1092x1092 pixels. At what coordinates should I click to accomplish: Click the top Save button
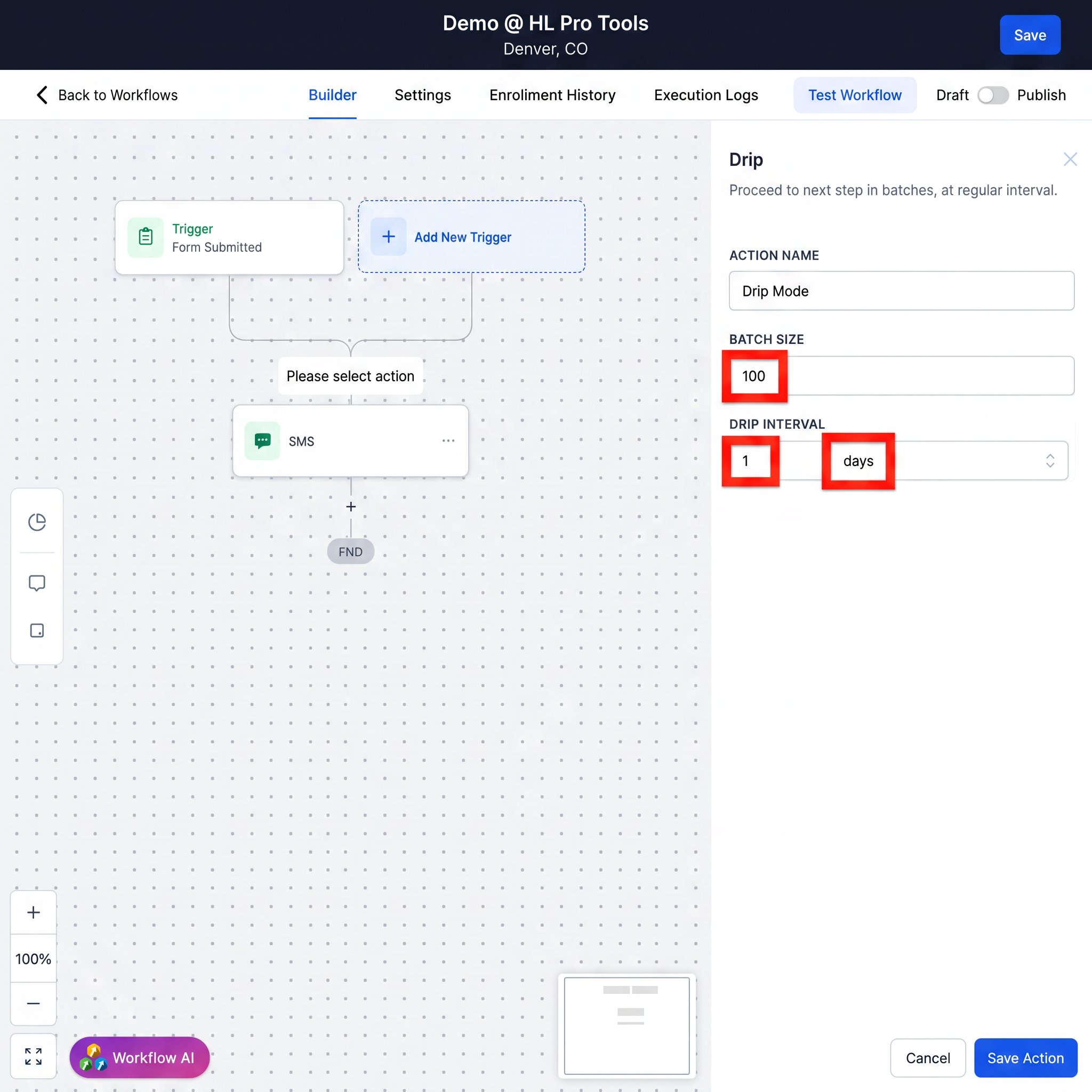1030,35
